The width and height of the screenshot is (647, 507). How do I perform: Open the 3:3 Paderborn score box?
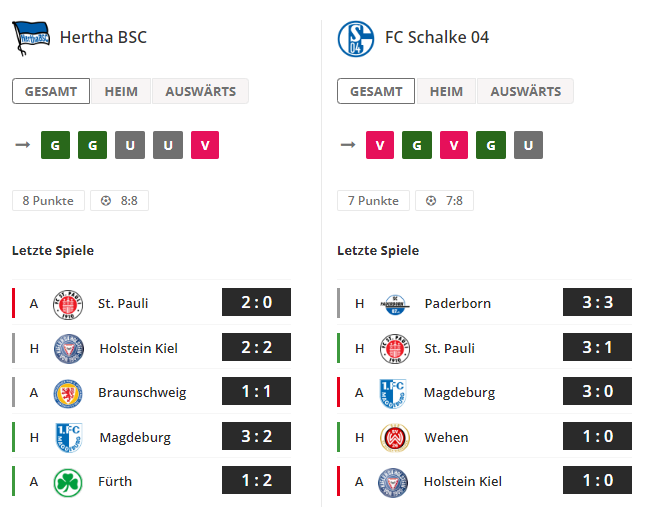[597, 302]
